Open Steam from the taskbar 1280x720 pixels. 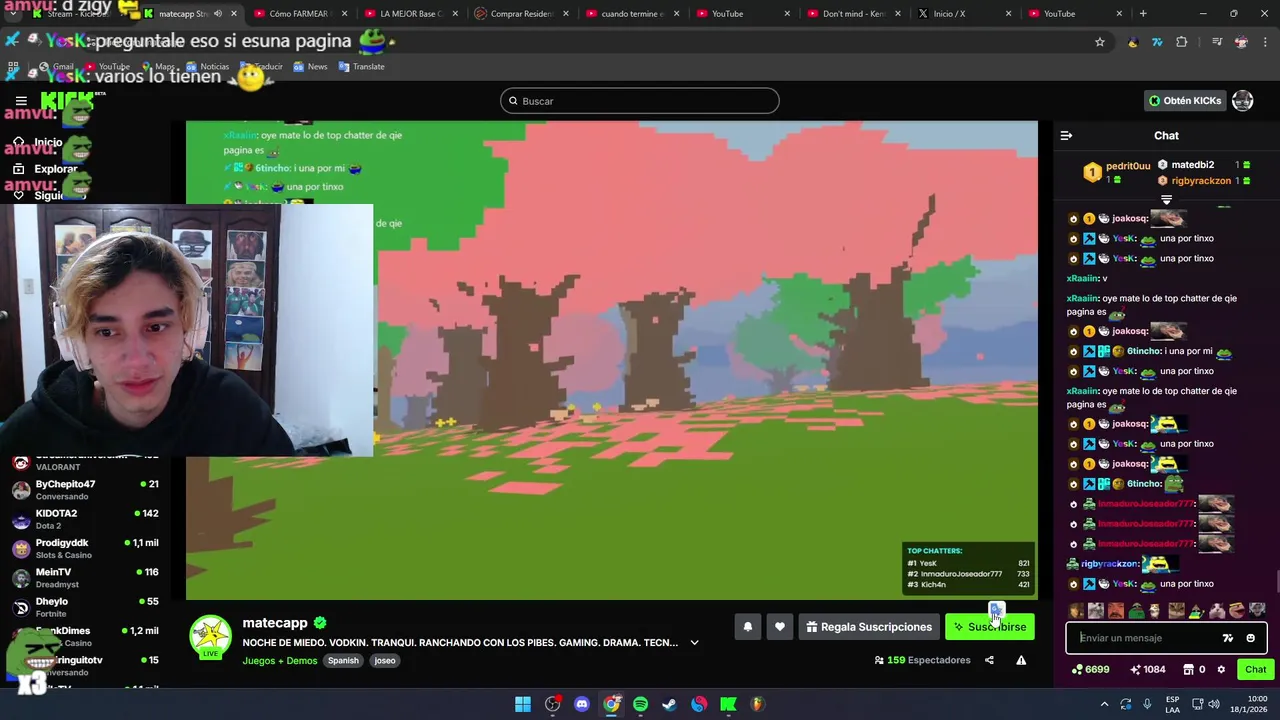(x=669, y=704)
